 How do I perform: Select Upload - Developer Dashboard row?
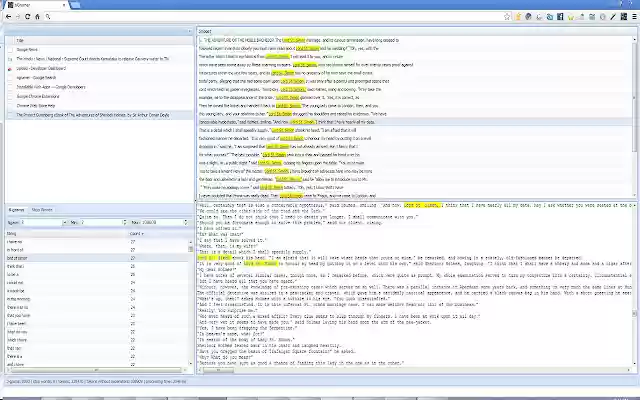[99, 69]
